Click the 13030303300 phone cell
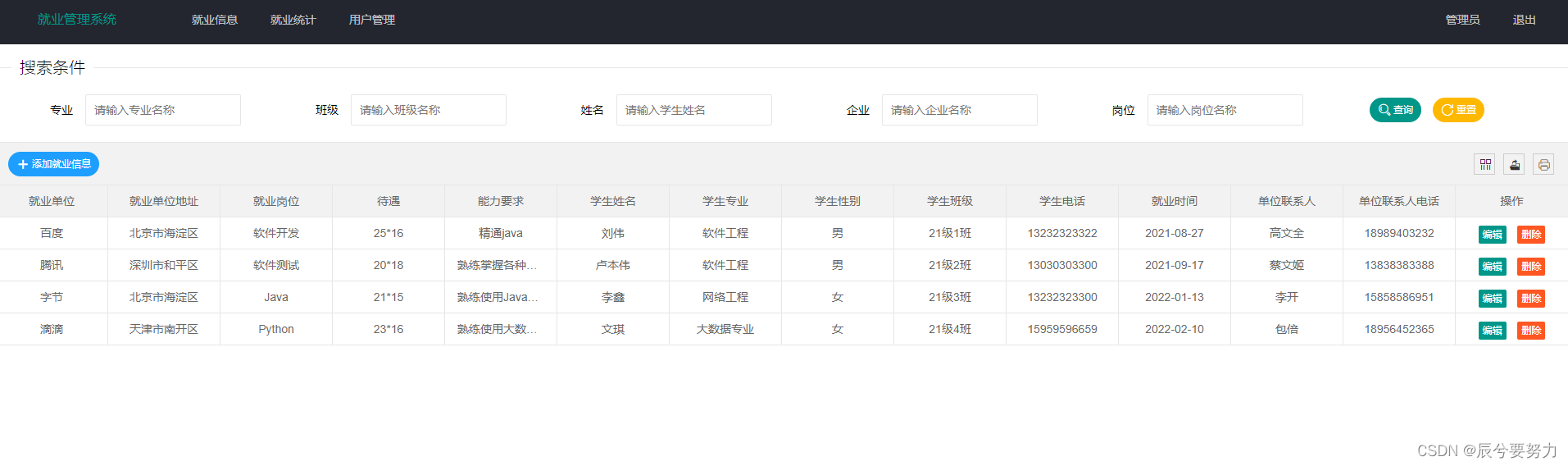Screen dimensions: 1568x466 (1062, 265)
